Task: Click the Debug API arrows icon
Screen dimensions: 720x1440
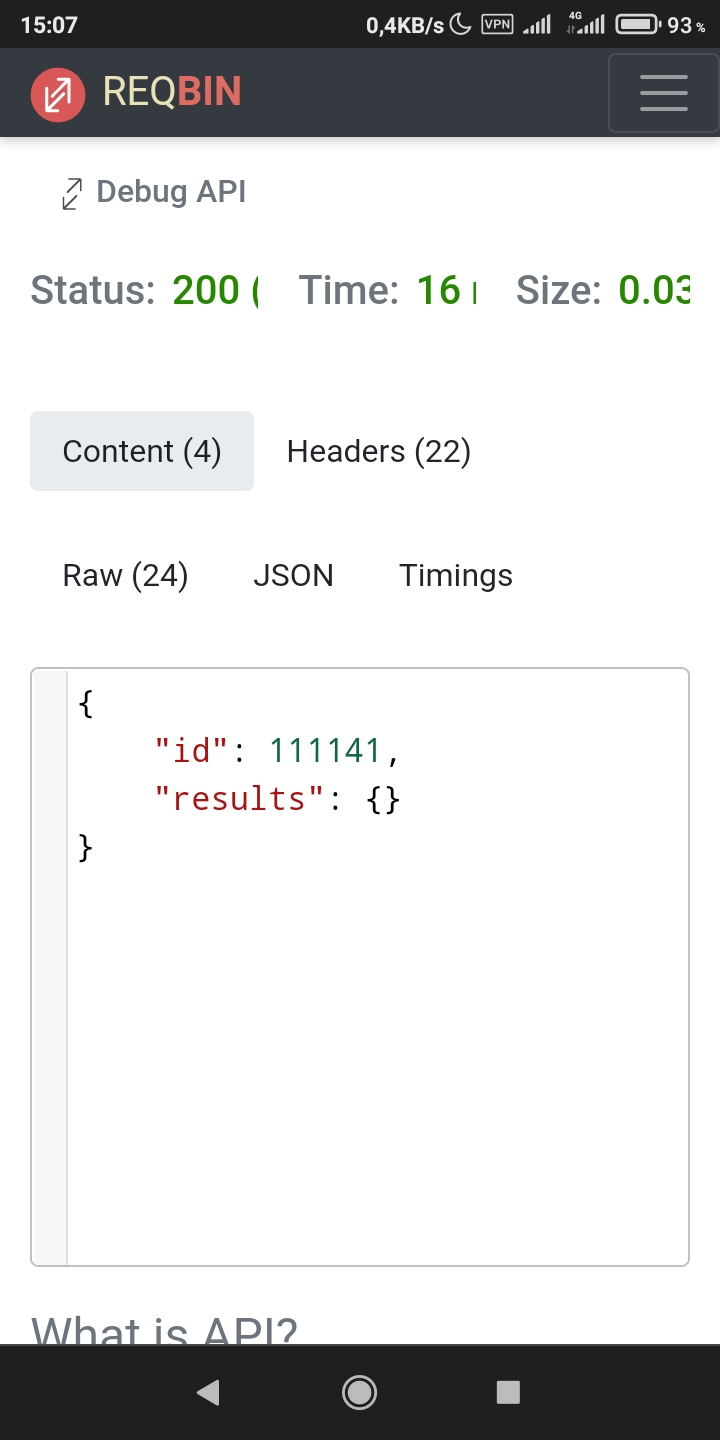Action: coord(72,193)
